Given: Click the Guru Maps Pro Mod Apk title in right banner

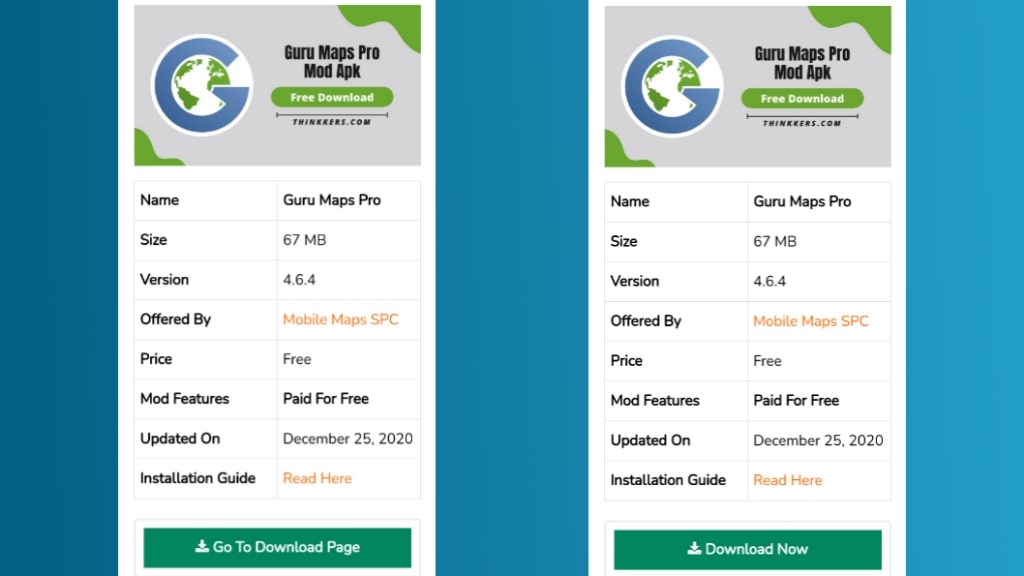Looking at the screenshot, I should 802,63.
